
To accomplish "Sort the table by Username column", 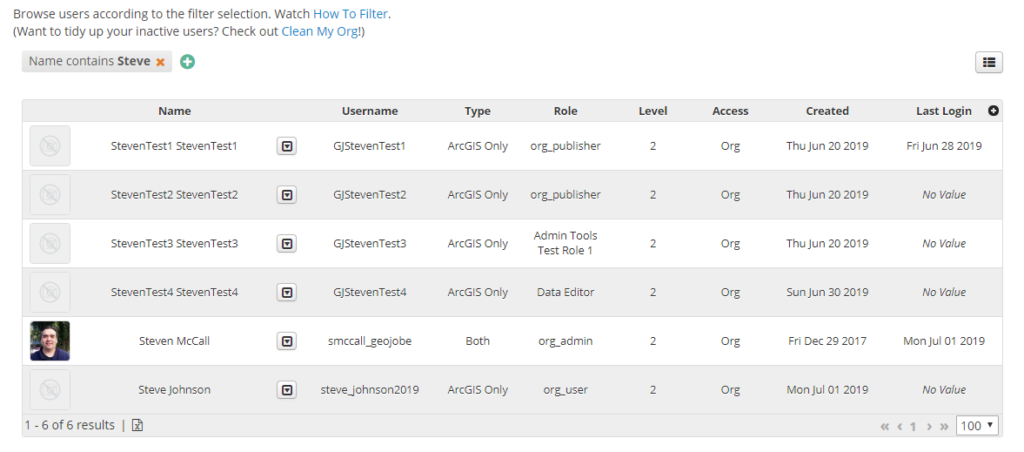I will point(369,111).
